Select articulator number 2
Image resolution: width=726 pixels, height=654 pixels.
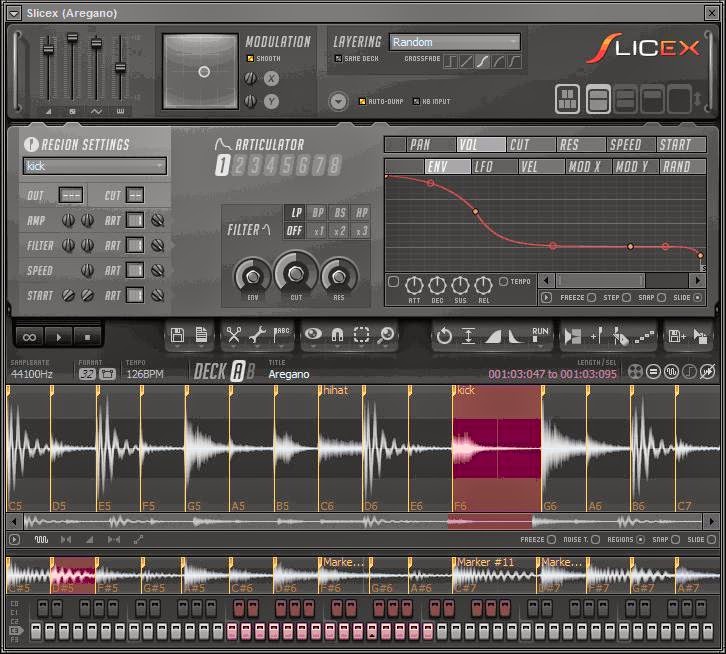click(239, 165)
